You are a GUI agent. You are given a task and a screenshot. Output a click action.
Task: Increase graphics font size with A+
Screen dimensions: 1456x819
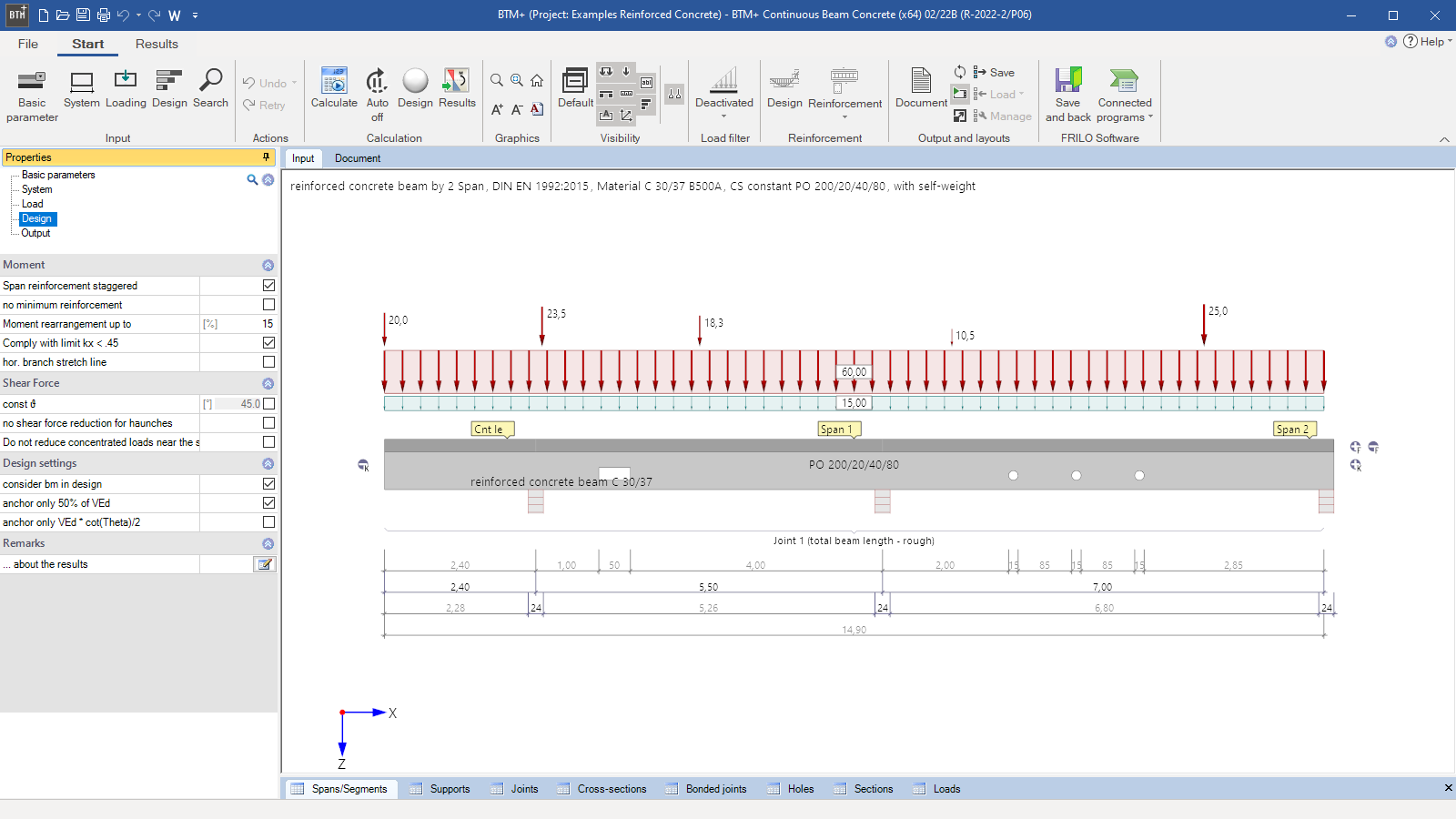[497, 109]
